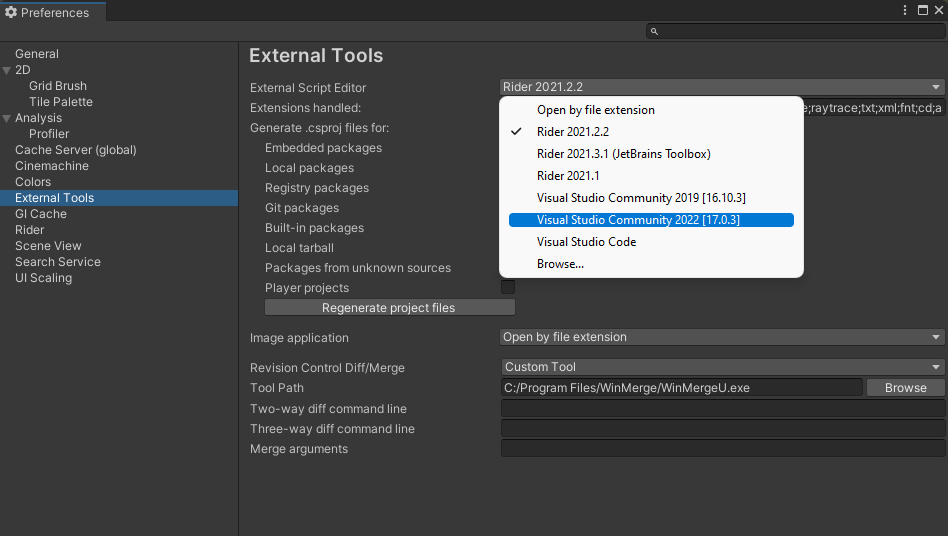The width and height of the screenshot is (948, 536).
Task: Open the Revision Control Diff/Merge dropdown
Action: pyautogui.click(x=722, y=367)
